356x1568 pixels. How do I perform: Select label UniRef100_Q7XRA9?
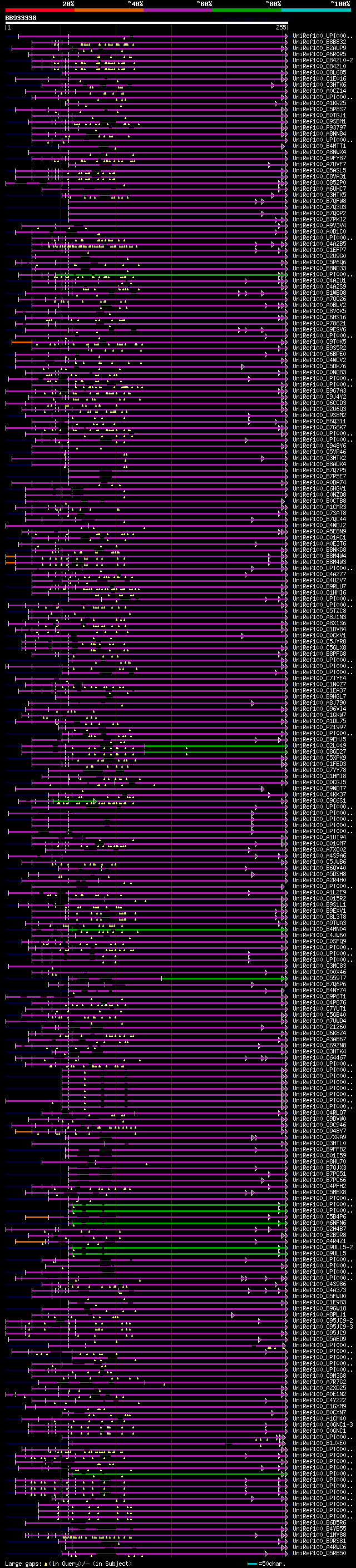tap(319, 1137)
